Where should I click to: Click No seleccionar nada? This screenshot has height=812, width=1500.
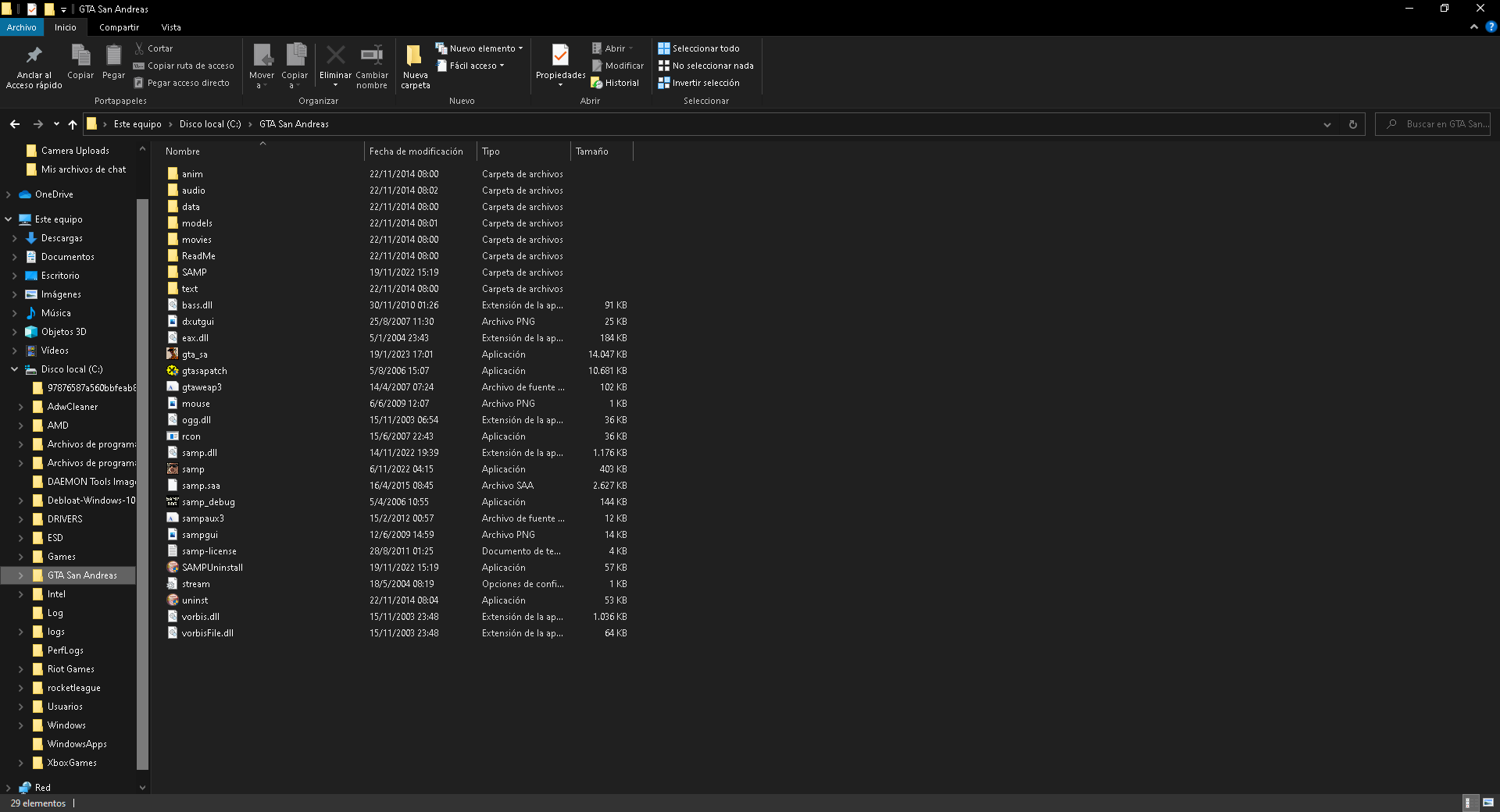[x=706, y=66]
